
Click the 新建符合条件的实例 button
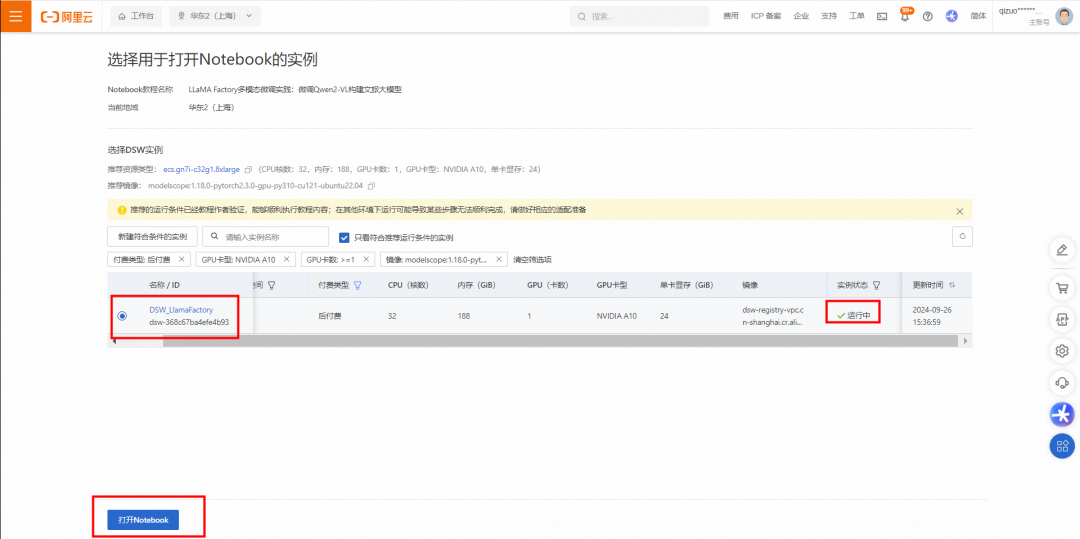coord(152,237)
